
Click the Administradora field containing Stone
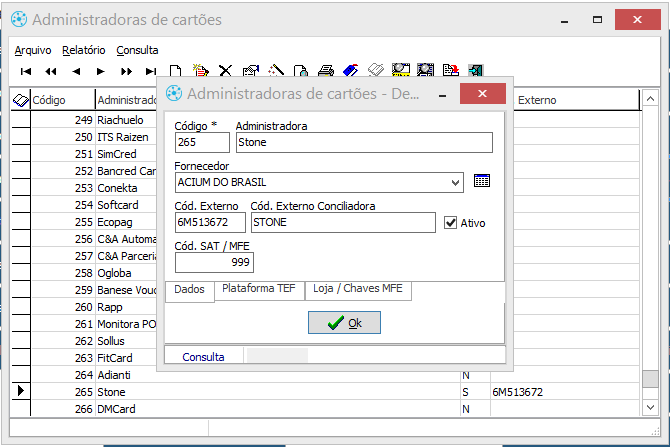pyautogui.click(x=364, y=142)
